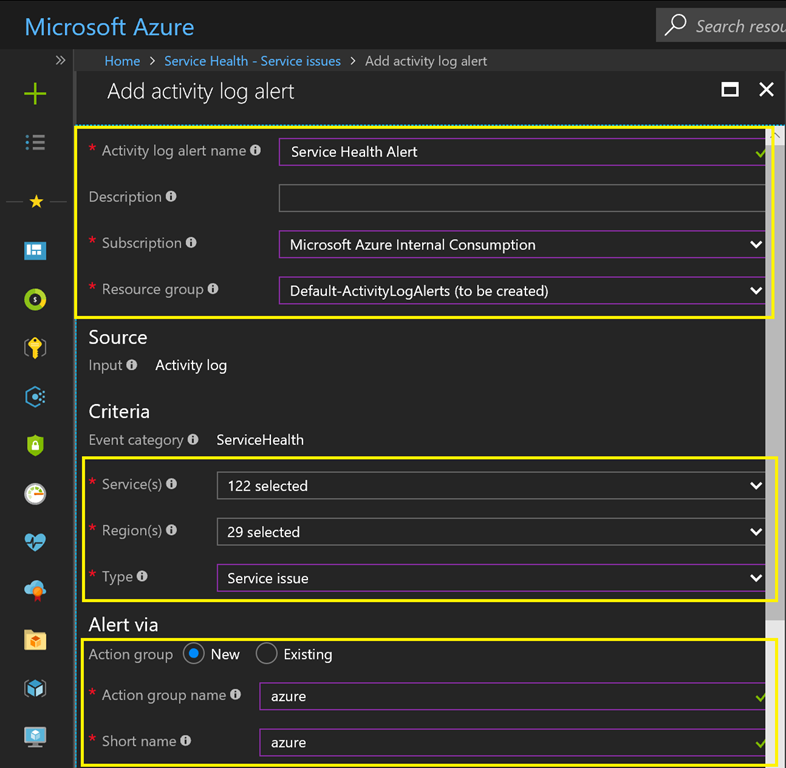Select the New action group radio button
The image size is (786, 768).
point(194,654)
